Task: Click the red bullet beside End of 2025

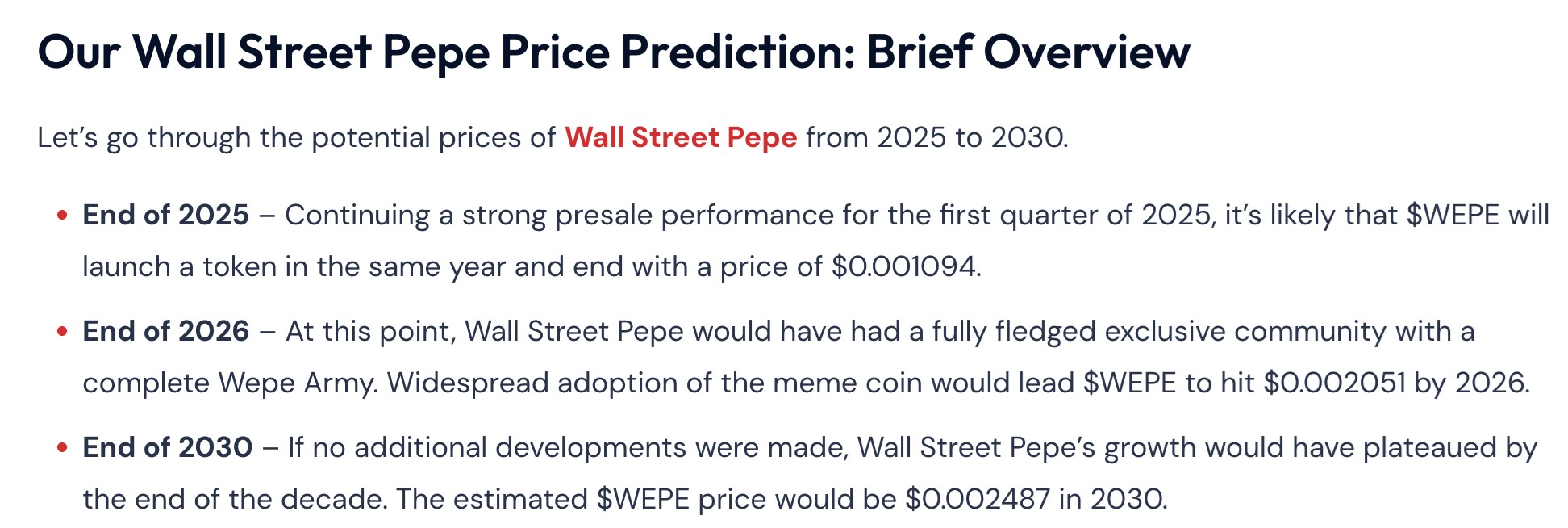Action: [x=62, y=216]
